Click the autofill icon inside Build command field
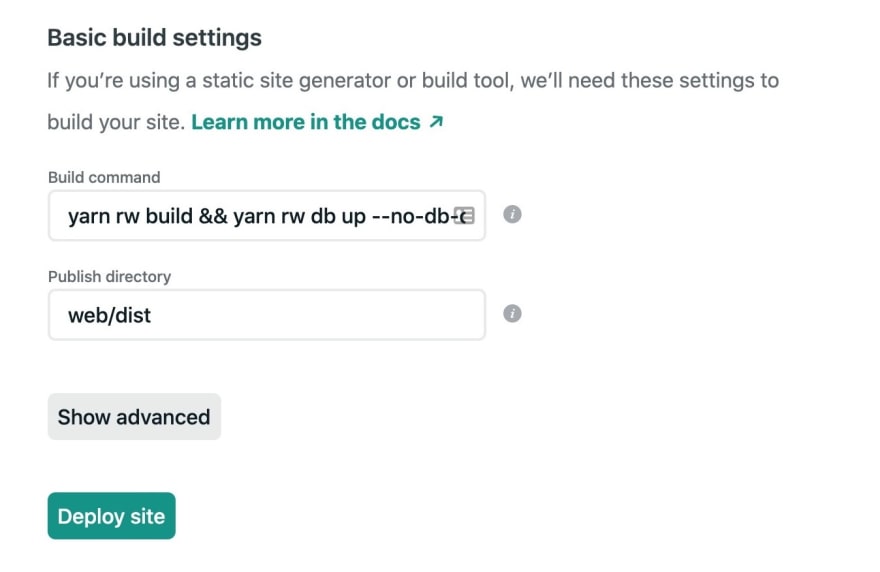 point(464,216)
